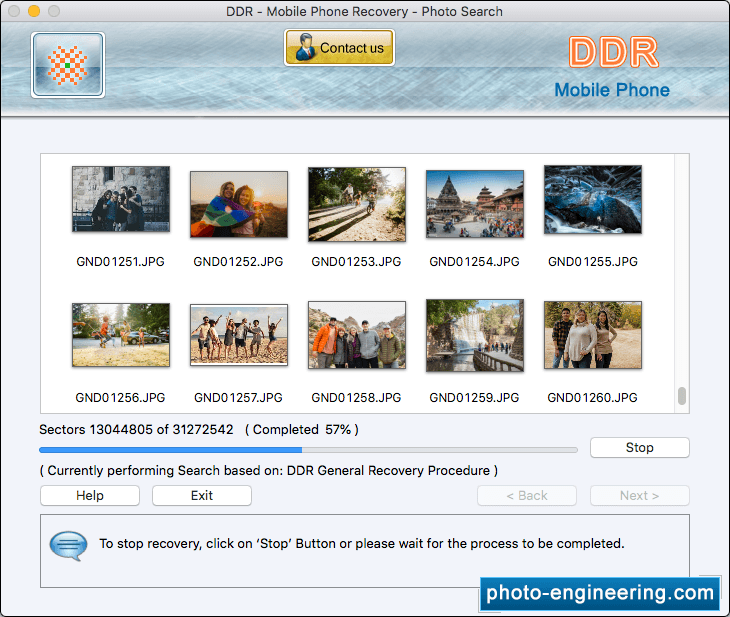Viewport: 730px width, 617px height.
Task: Click the Completed 57% status text
Action: pyautogui.click(x=302, y=429)
